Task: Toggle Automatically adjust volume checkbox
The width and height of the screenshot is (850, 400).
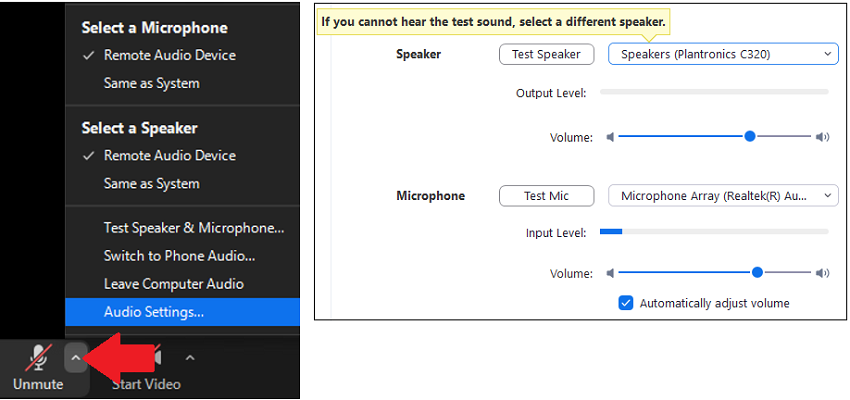Action: pos(626,303)
